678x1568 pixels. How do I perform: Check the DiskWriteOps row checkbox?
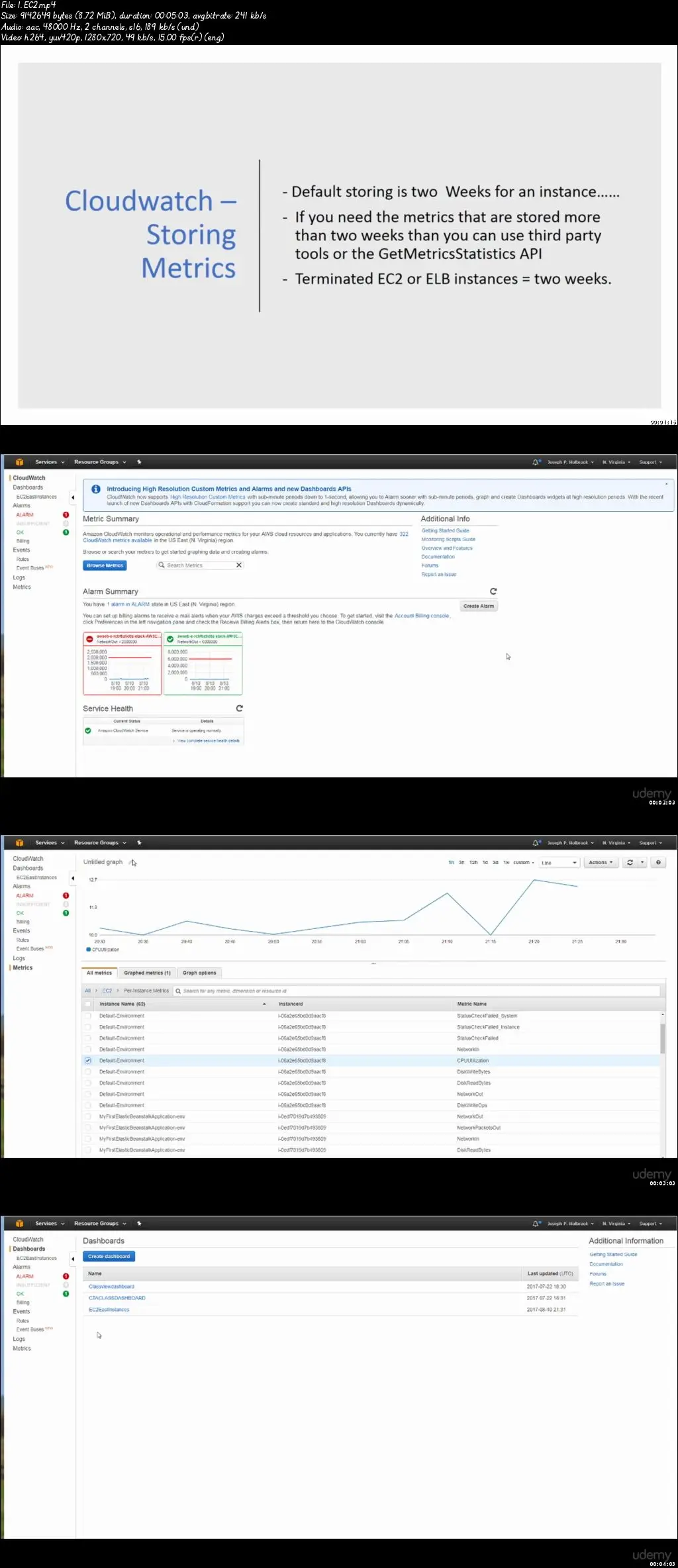(88, 1105)
